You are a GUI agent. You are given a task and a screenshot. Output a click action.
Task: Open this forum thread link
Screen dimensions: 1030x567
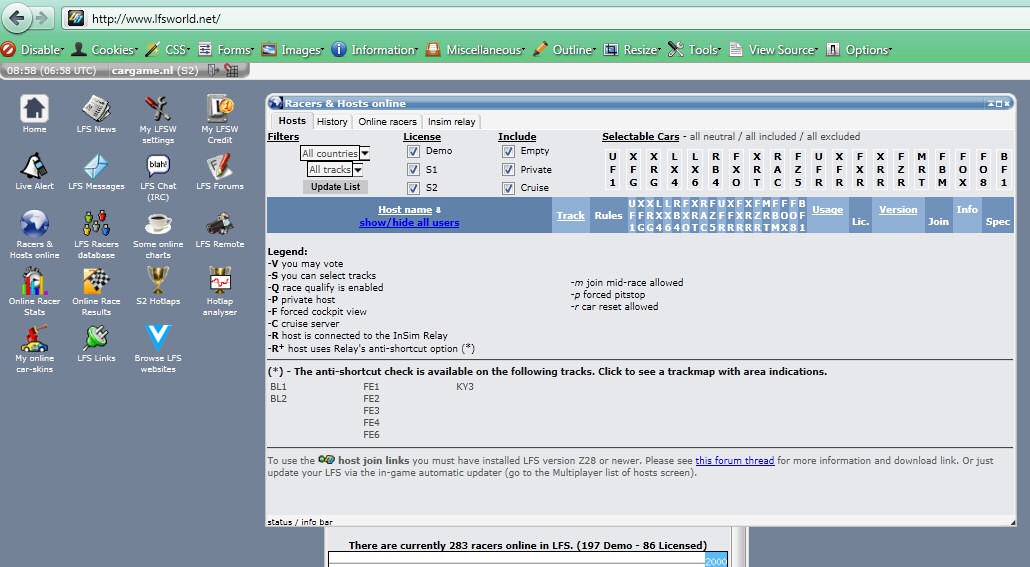coord(734,461)
